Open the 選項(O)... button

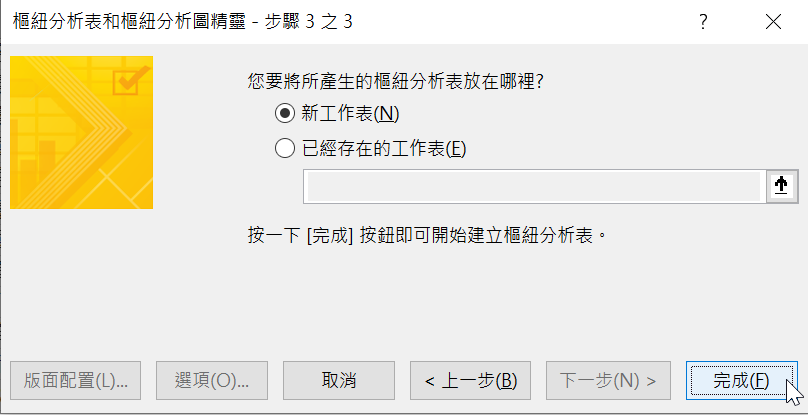pyautogui.click(x=212, y=380)
